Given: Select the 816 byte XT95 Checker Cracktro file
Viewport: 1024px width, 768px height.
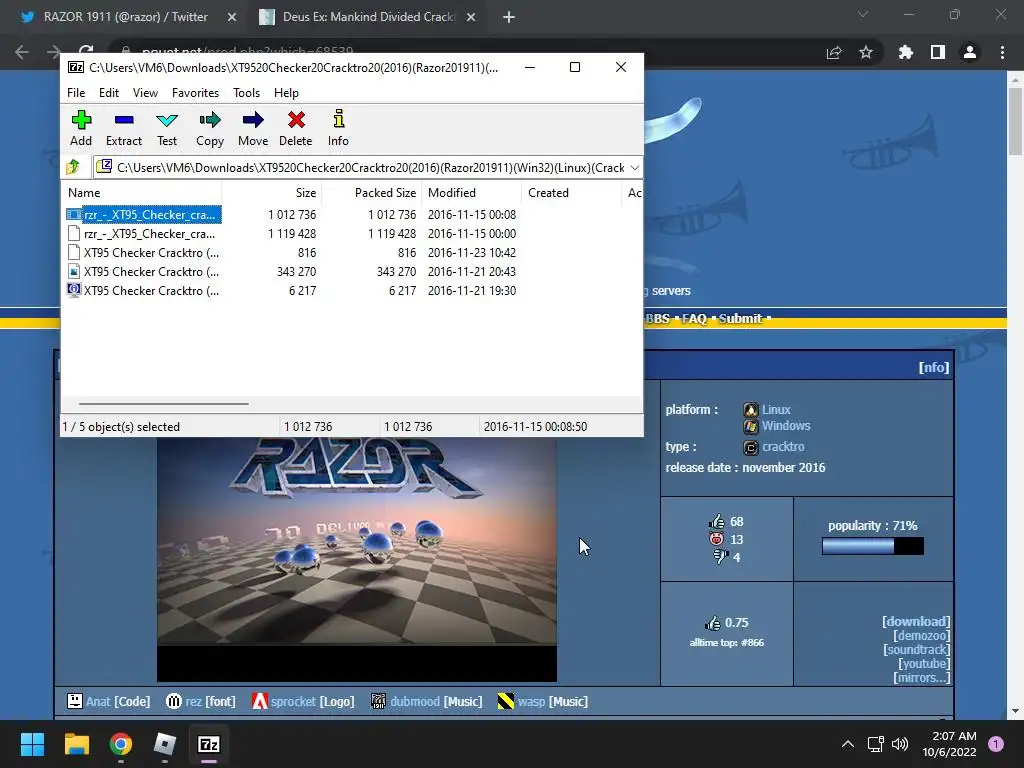Looking at the screenshot, I should pyautogui.click(x=144, y=252).
